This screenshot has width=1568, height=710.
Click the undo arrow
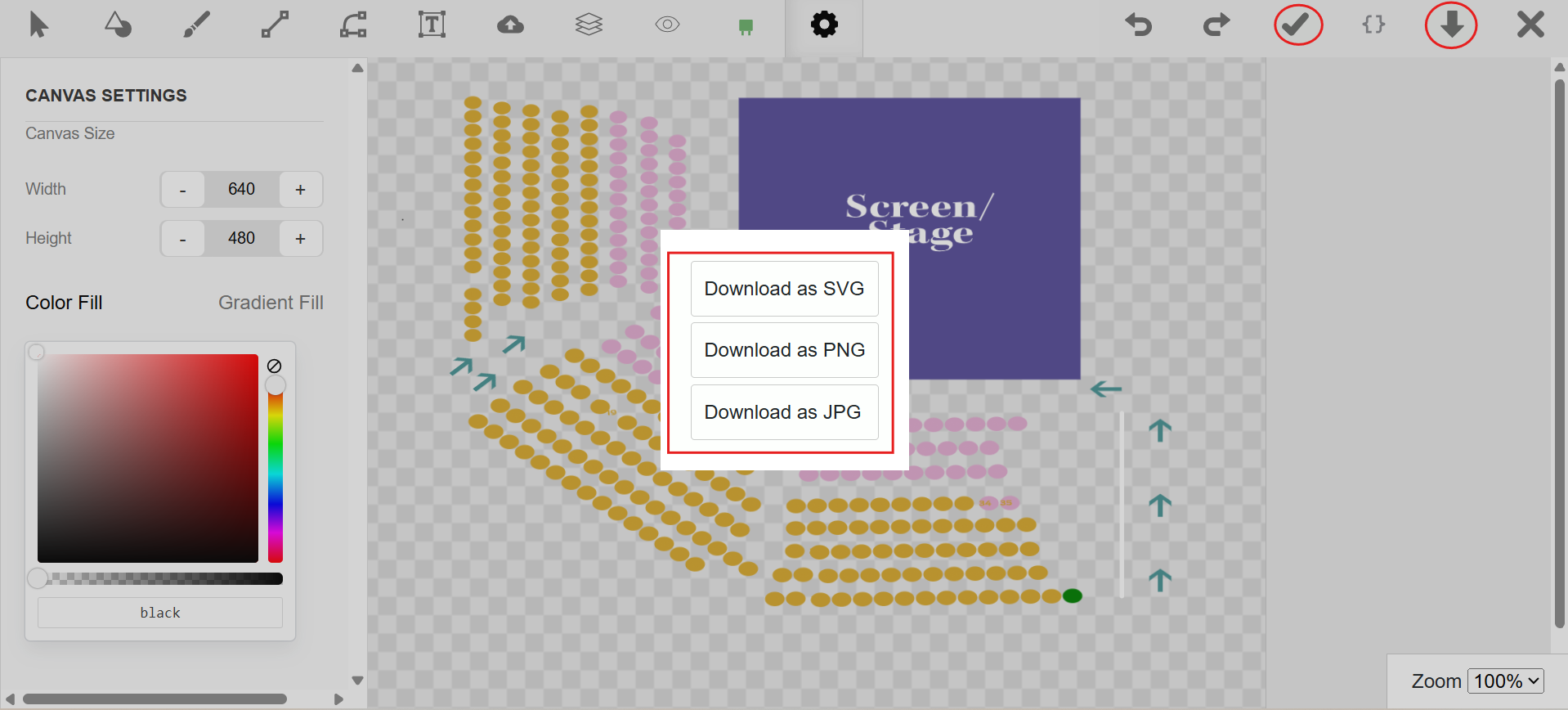tap(1138, 25)
